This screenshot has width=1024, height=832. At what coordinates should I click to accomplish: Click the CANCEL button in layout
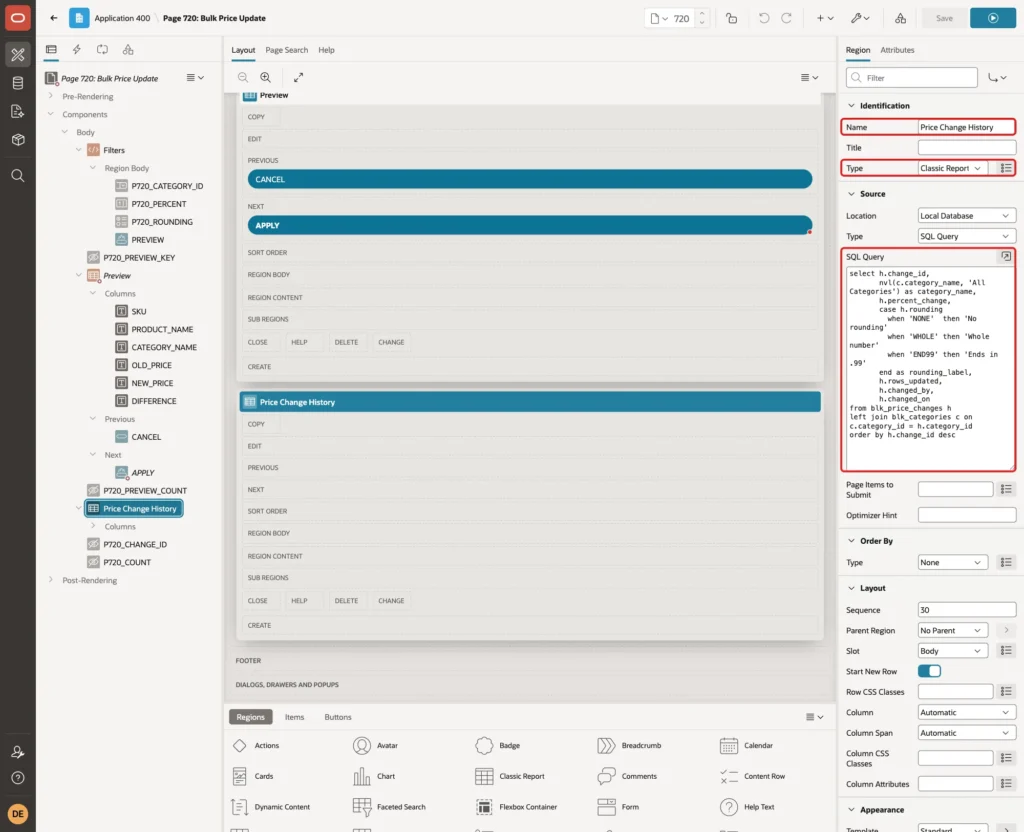pos(530,180)
